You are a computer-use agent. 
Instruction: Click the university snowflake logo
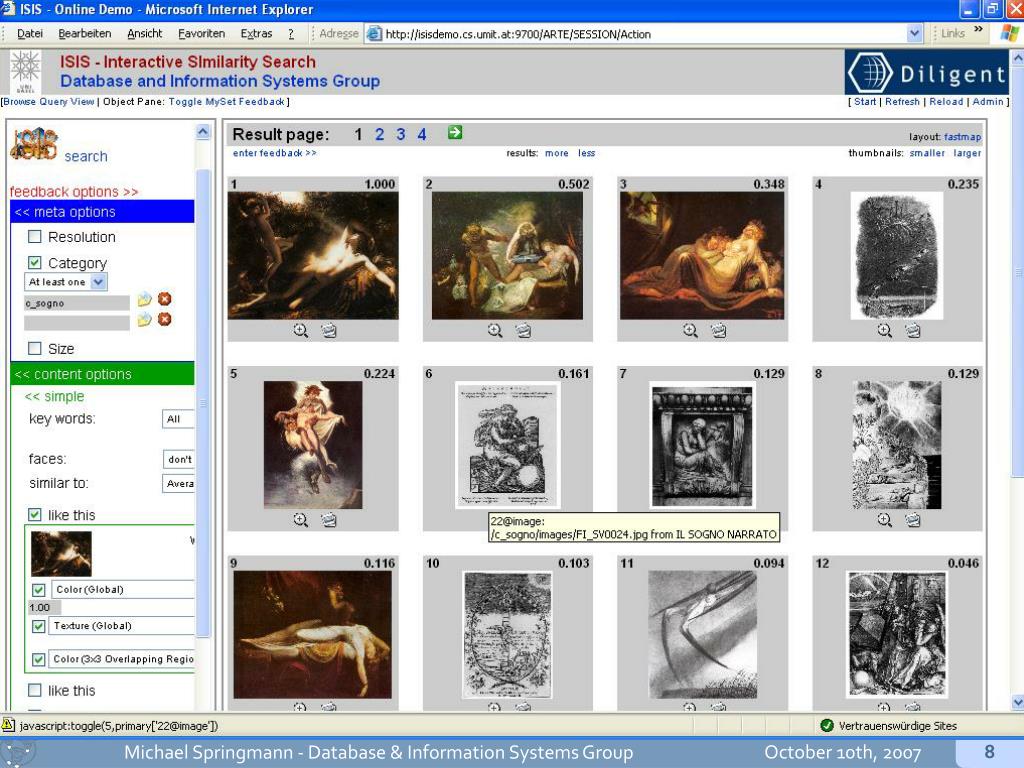point(25,72)
